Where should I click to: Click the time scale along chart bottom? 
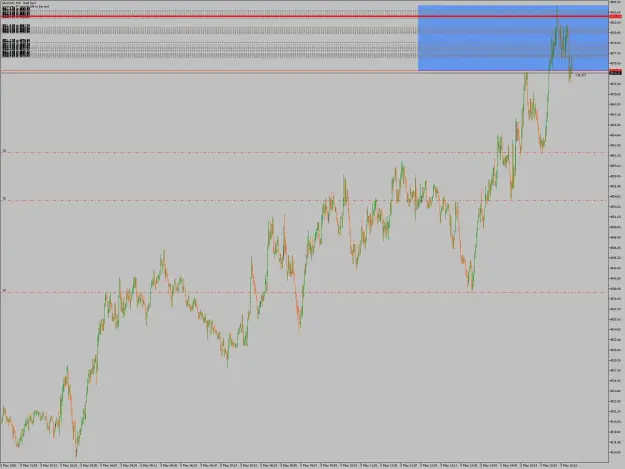click(x=305, y=465)
